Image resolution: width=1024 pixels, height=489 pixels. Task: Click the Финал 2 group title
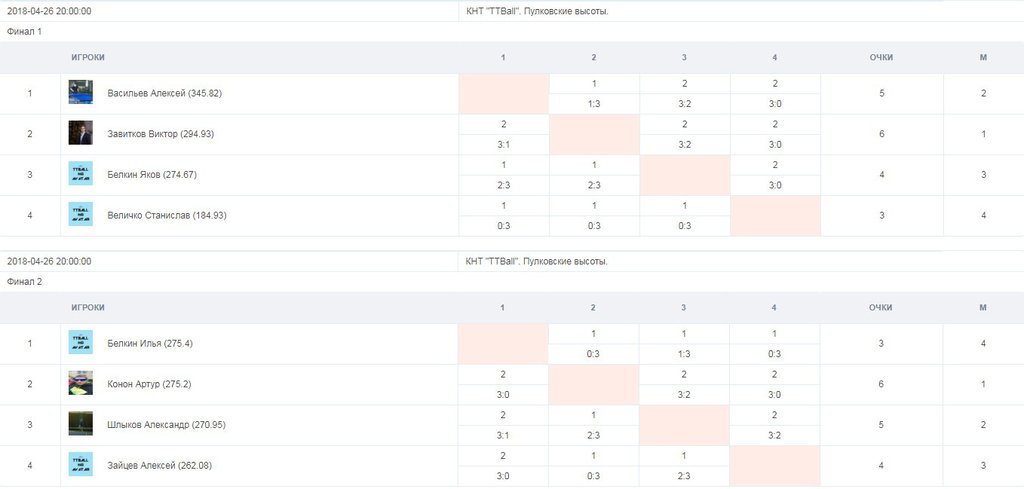tap(25, 282)
